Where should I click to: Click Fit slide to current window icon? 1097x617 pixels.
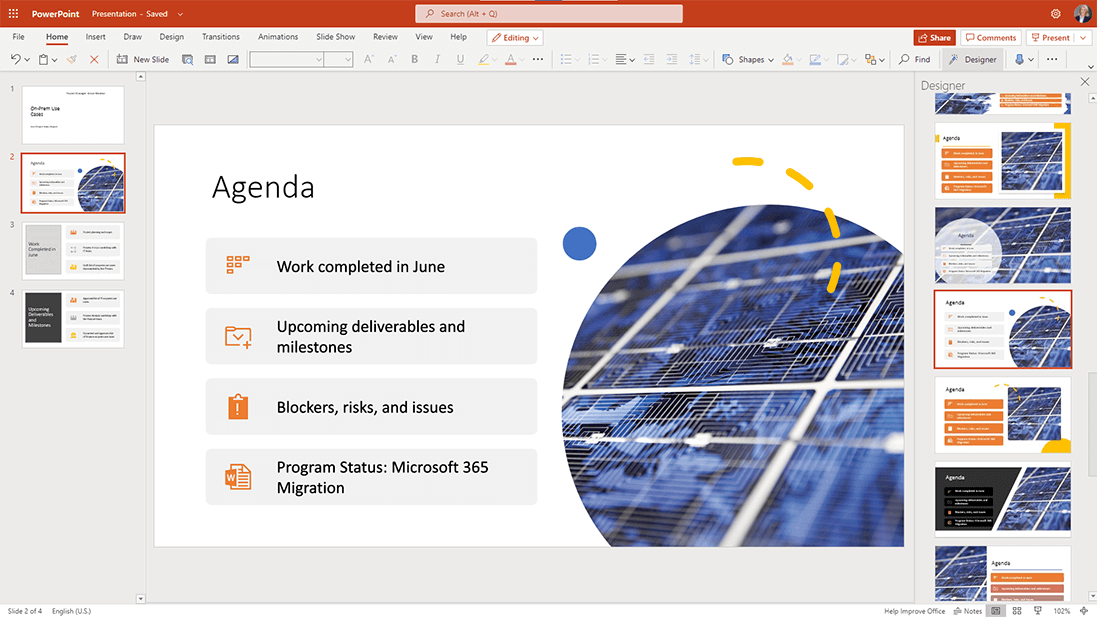[x=1083, y=610]
